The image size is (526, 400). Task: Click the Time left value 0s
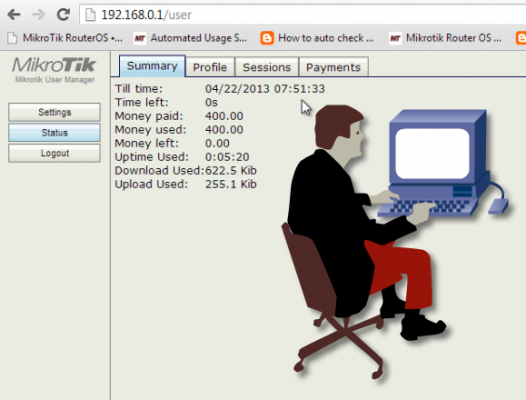(211, 102)
